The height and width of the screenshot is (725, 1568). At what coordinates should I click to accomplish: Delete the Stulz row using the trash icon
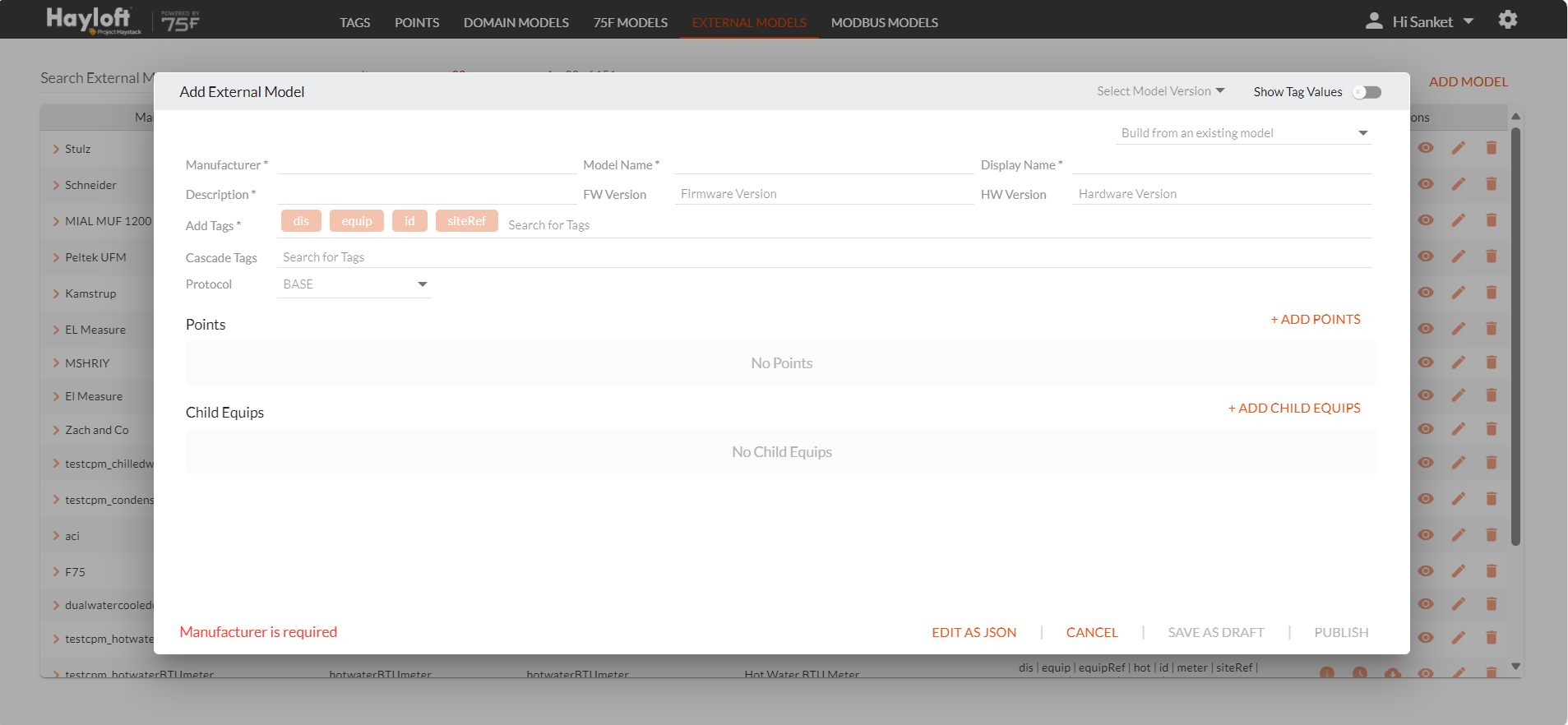pos(1491,148)
